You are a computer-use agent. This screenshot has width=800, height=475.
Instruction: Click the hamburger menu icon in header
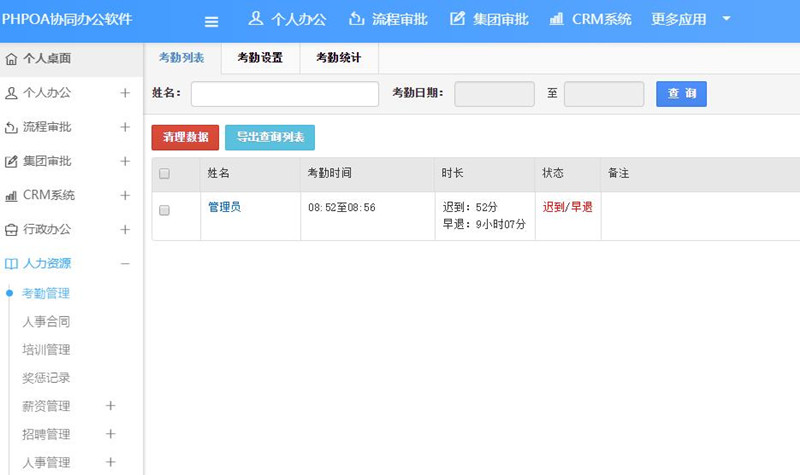tap(211, 21)
